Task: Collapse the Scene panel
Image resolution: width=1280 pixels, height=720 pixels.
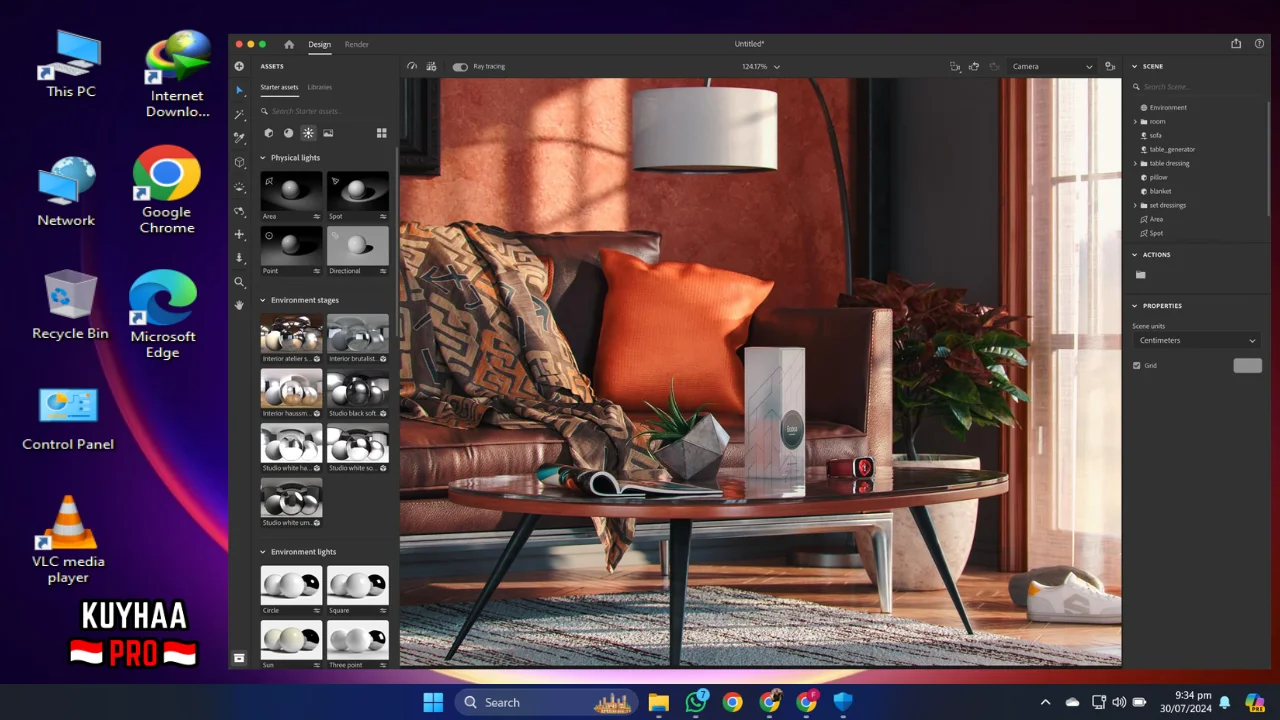Action: tap(1135, 67)
